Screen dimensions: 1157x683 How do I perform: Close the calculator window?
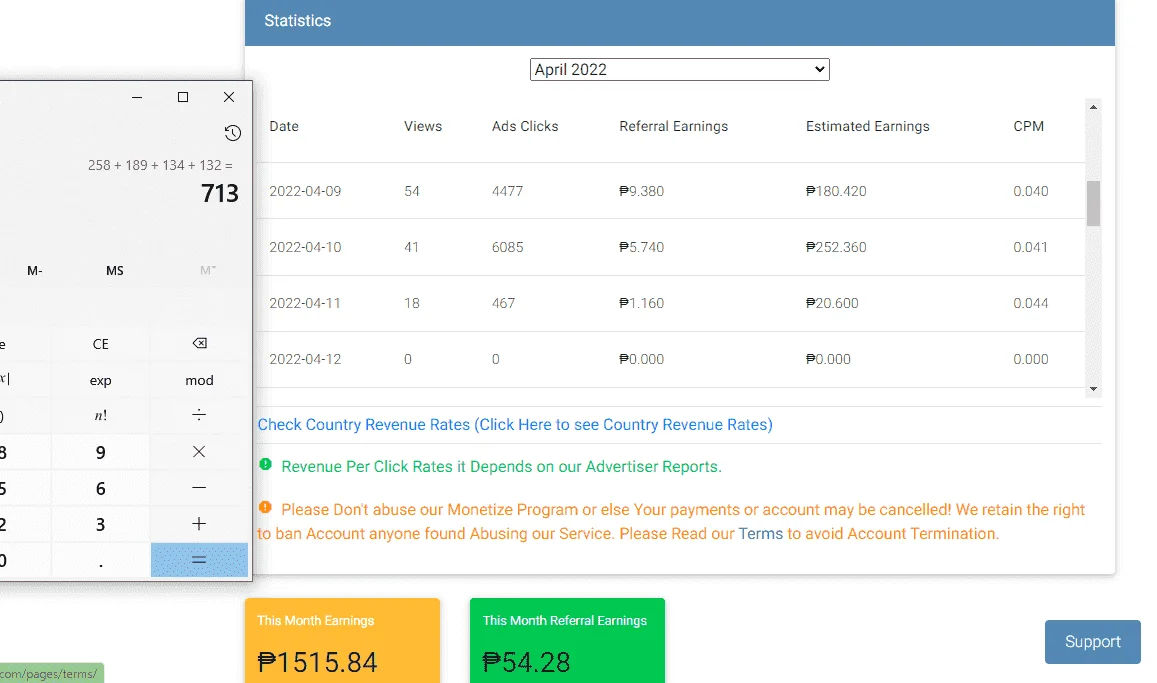click(229, 97)
